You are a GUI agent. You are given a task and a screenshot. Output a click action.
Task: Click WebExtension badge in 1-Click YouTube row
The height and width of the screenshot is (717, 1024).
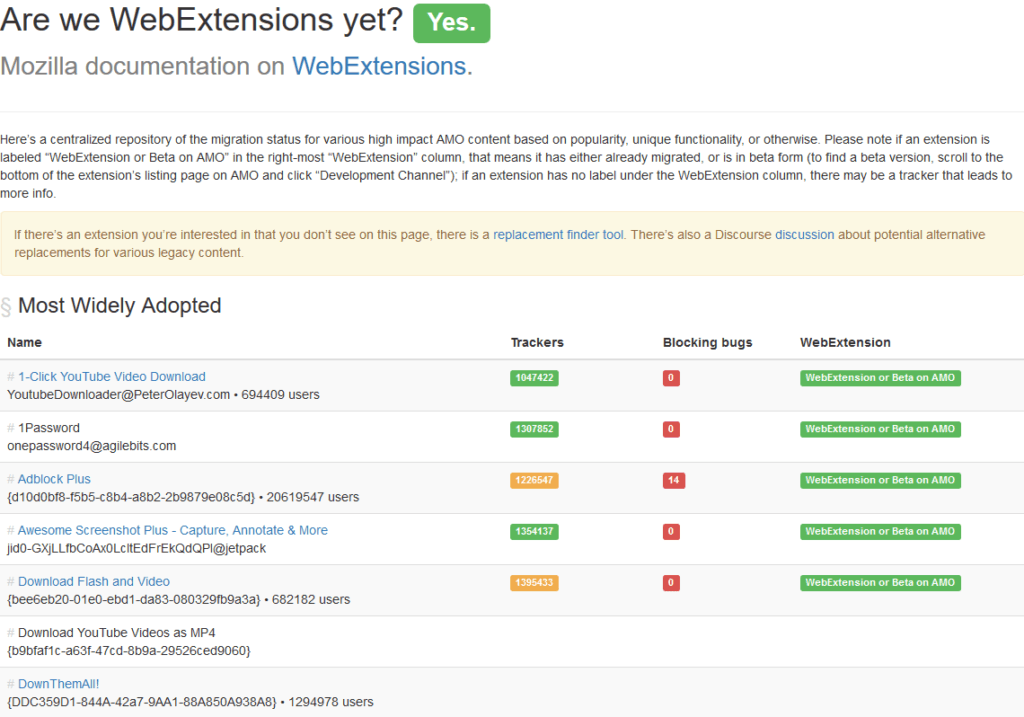click(880, 377)
